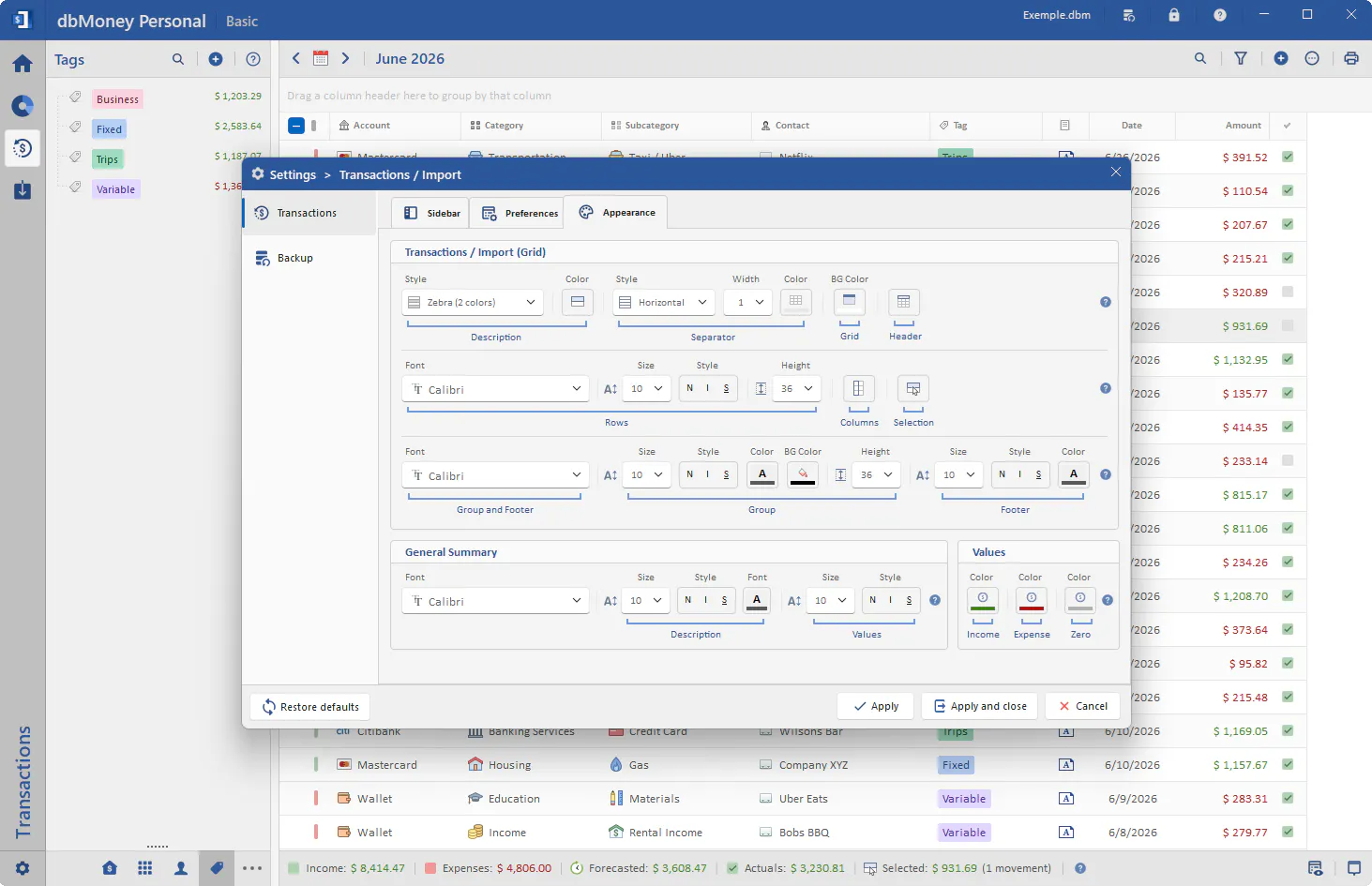Image resolution: width=1372 pixels, height=886 pixels.
Task: Click the Restore defaults button
Action: (310, 707)
